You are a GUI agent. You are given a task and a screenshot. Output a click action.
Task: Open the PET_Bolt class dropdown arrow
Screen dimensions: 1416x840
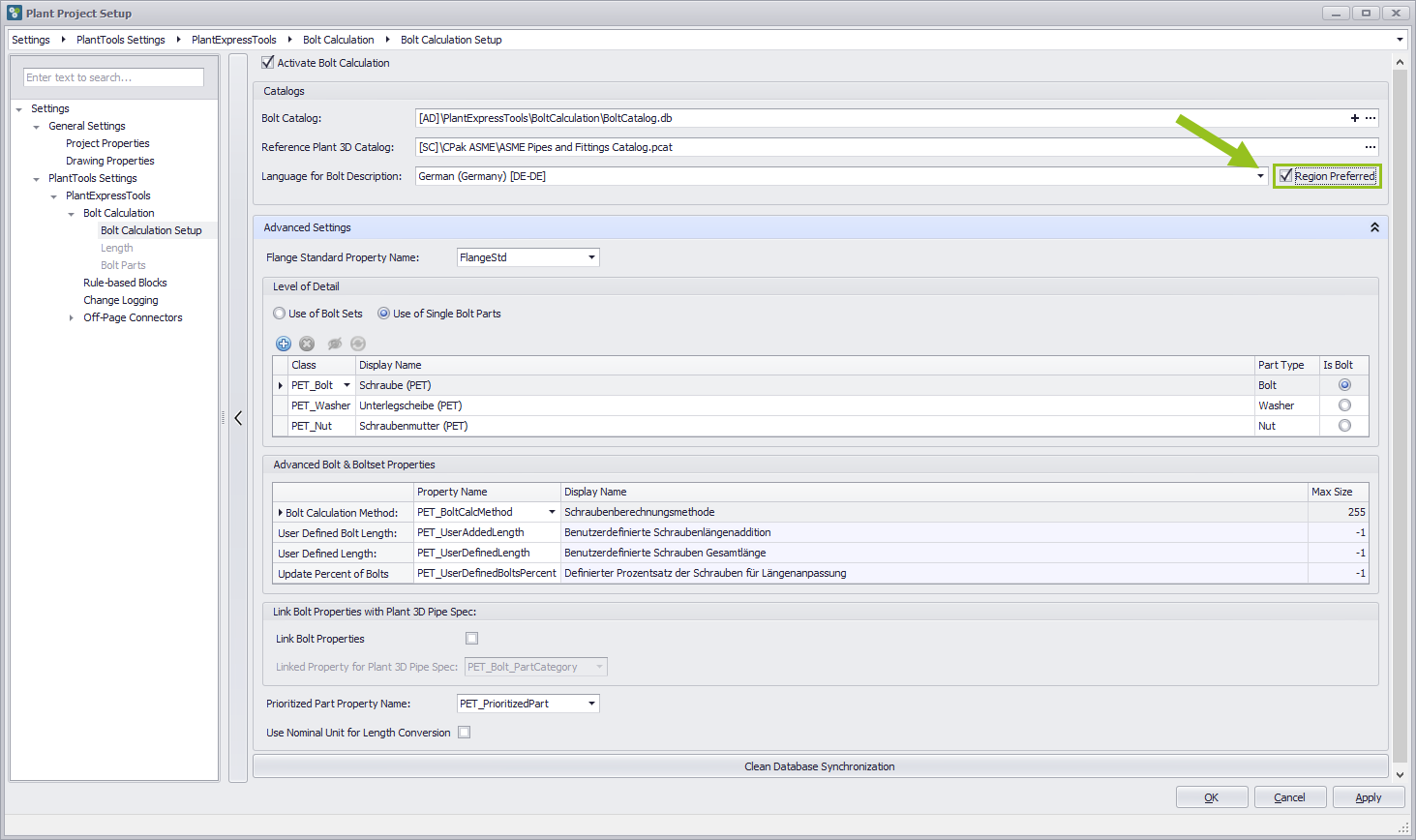346,385
